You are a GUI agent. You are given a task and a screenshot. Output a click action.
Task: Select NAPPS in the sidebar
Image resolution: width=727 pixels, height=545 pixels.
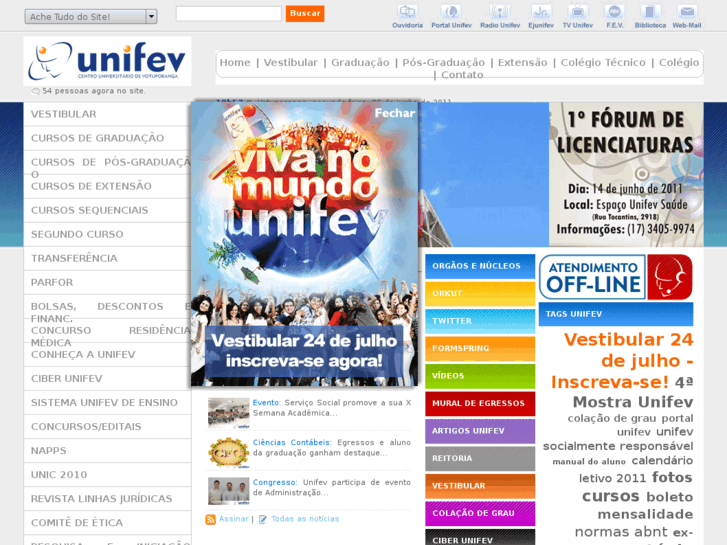(107, 451)
